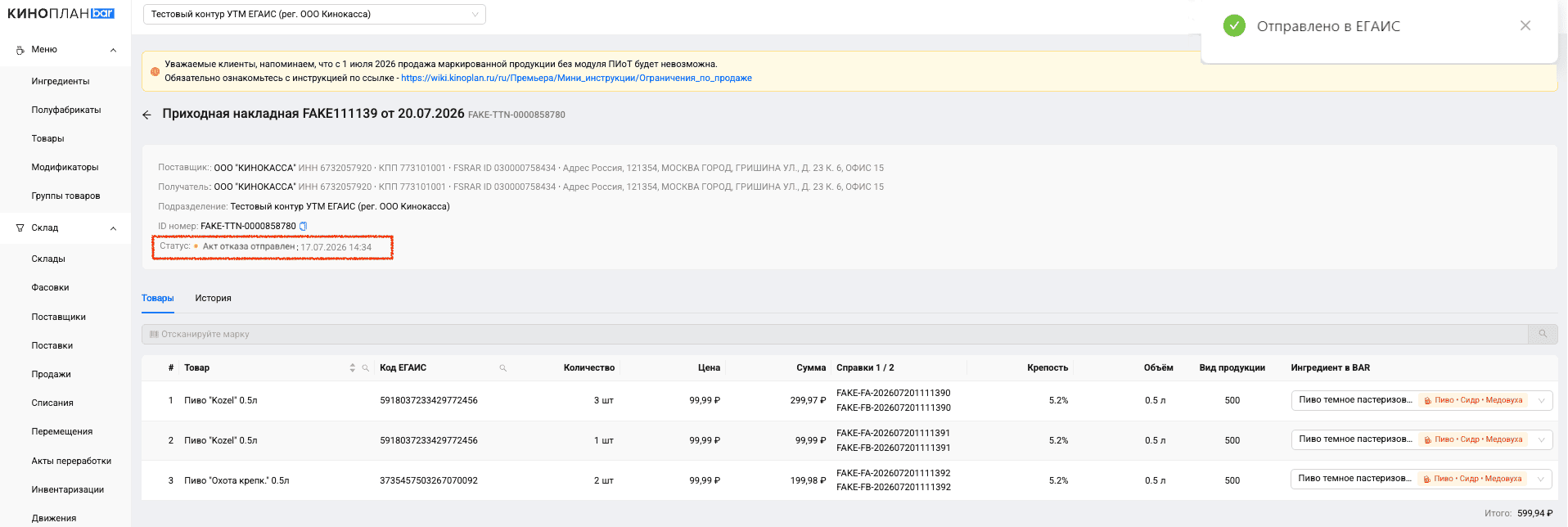This screenshot has height=527, width=1568.
Task: Open Группы товаров in the sidebar
Action: point(65,196)
